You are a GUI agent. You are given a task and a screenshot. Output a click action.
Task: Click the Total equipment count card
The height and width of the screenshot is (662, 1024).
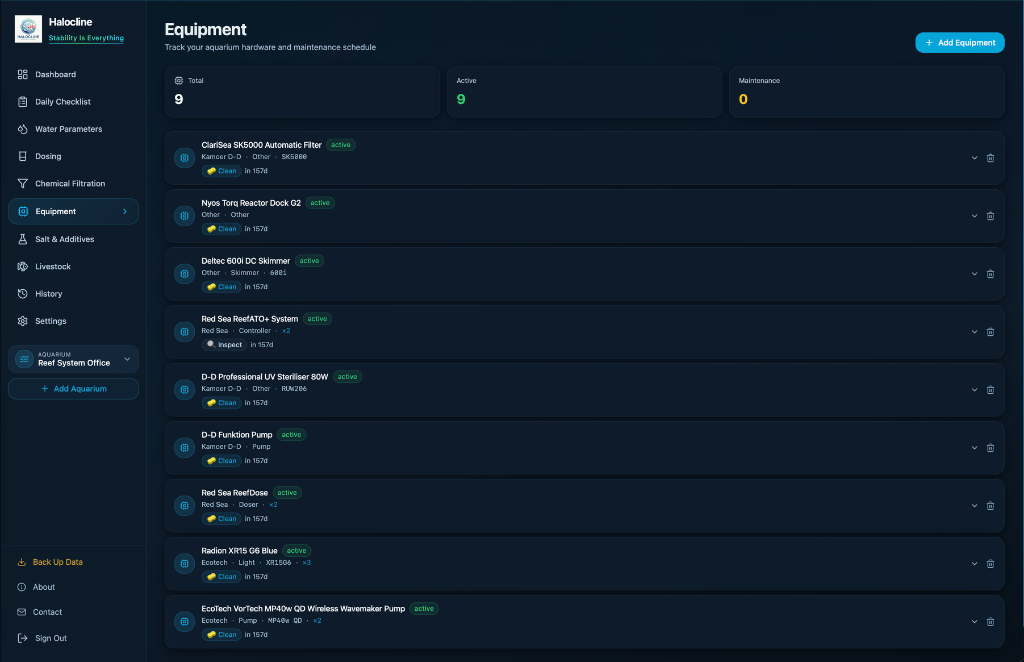coord(302,93)
